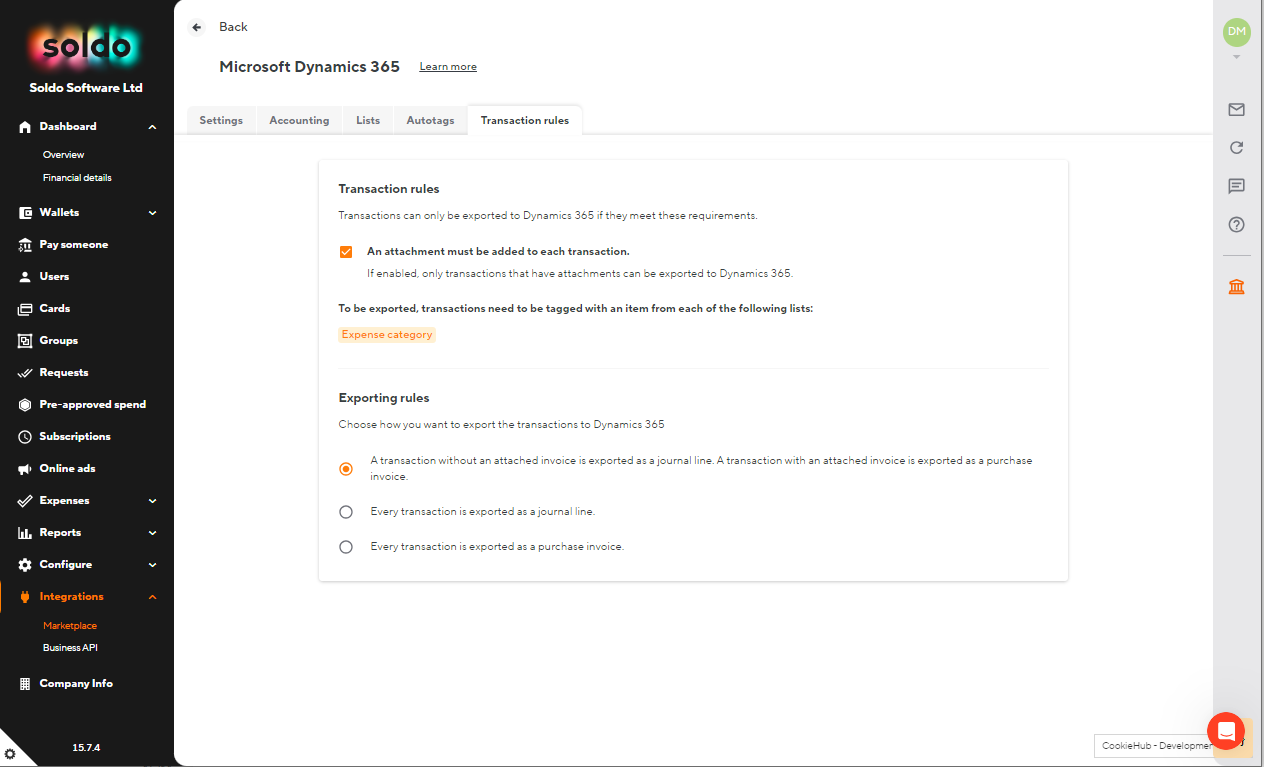Image resolution: width=1264 pixels, height=767 pixels.
Task: Click the Expenses icon in sidebar
Action: (x=25, y=501)
